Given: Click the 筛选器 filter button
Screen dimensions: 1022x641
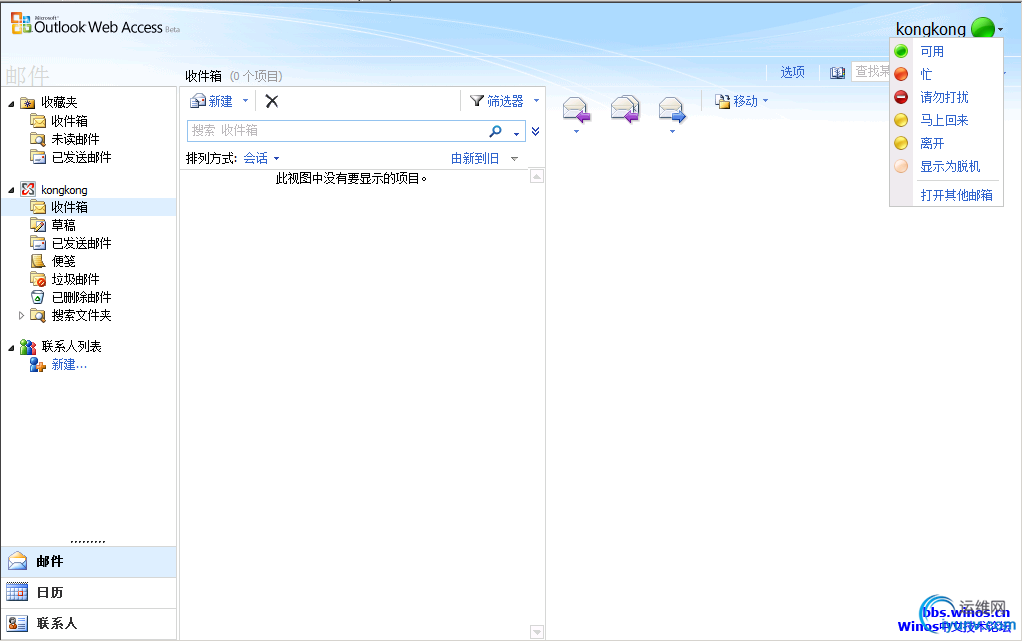Looking at the screenshot, I should 497,101.
